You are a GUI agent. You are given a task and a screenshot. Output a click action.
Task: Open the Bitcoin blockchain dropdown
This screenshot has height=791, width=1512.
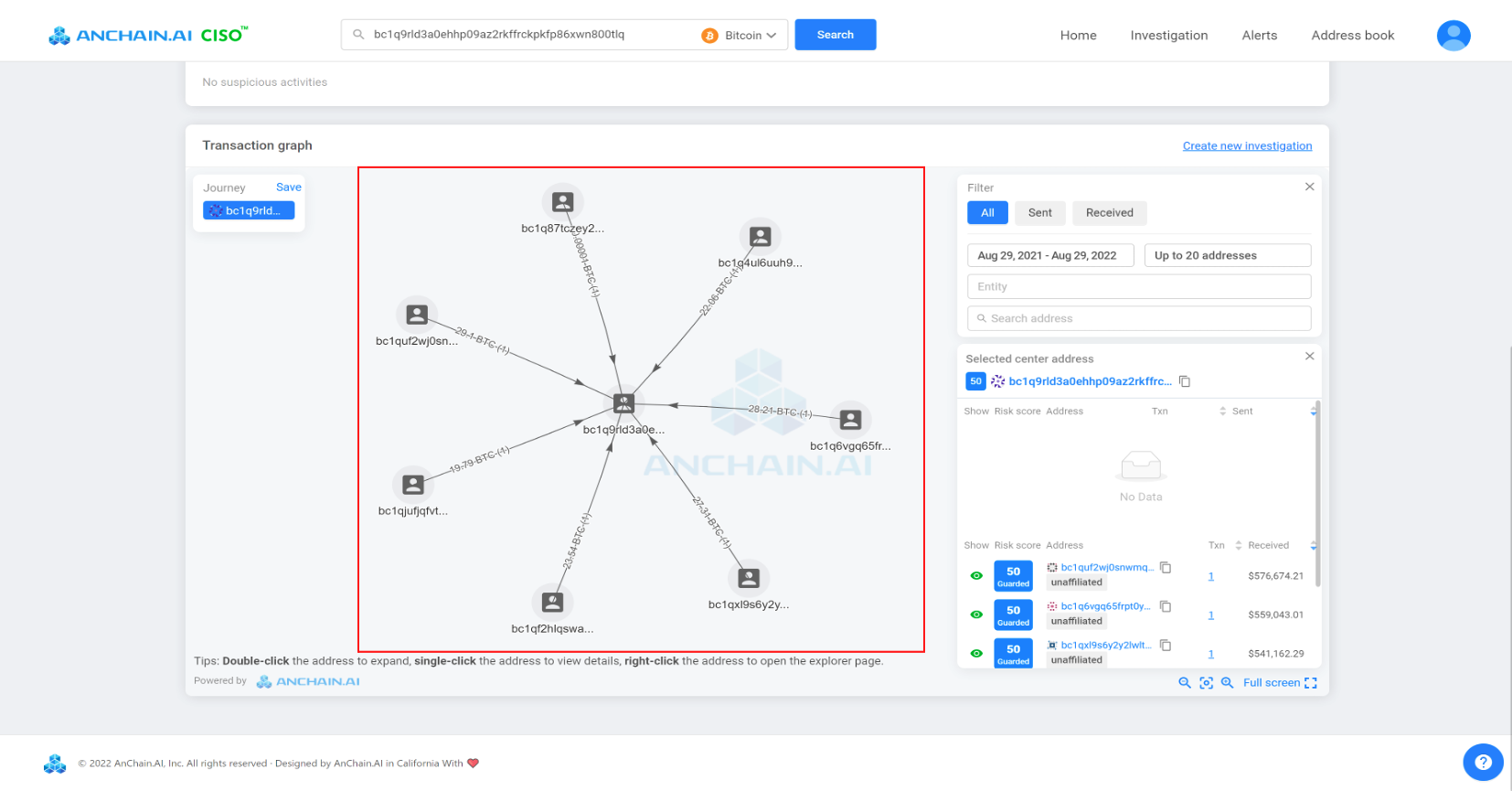740,36
